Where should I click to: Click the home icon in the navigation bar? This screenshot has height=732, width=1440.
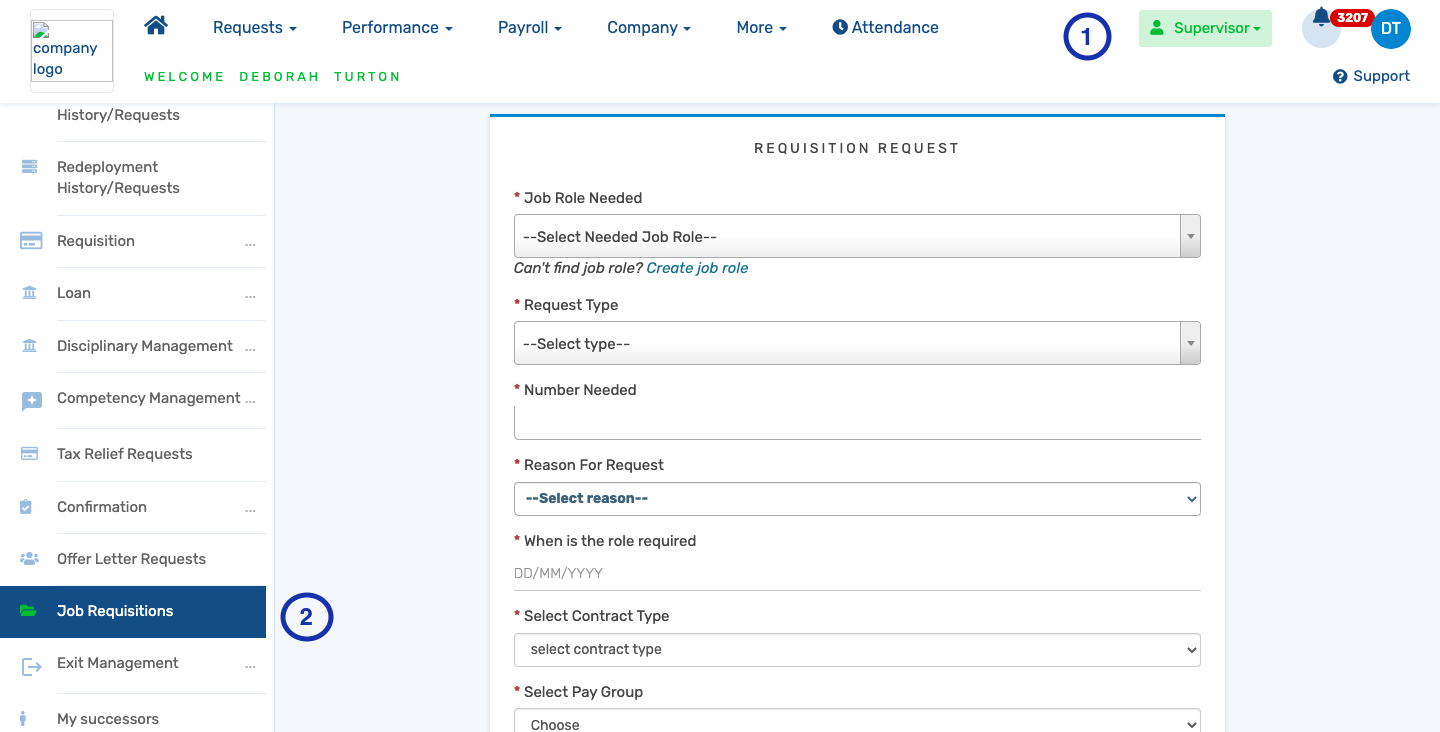[x=156, y=27]
